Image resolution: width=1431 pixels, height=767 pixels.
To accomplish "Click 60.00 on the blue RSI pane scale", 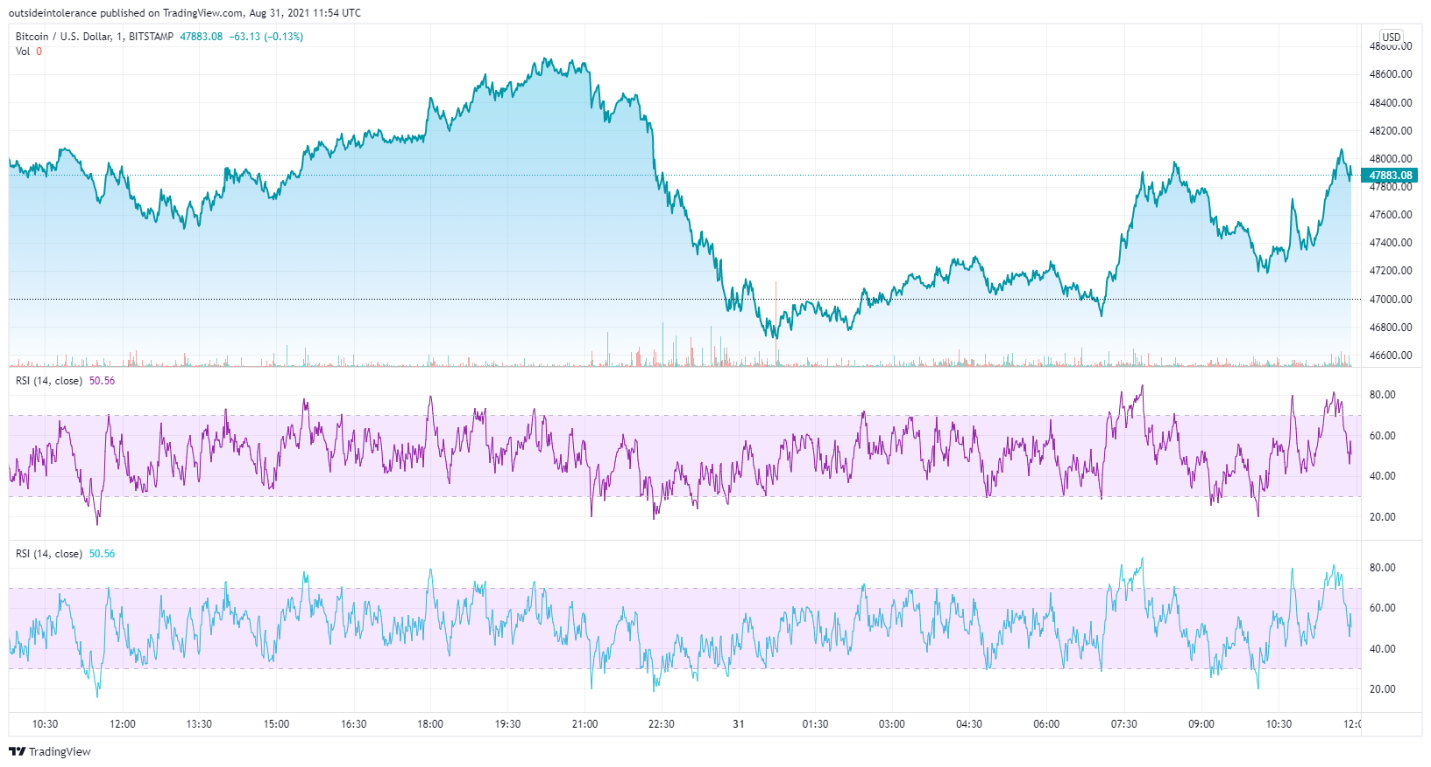I will tap(1383, 608).
